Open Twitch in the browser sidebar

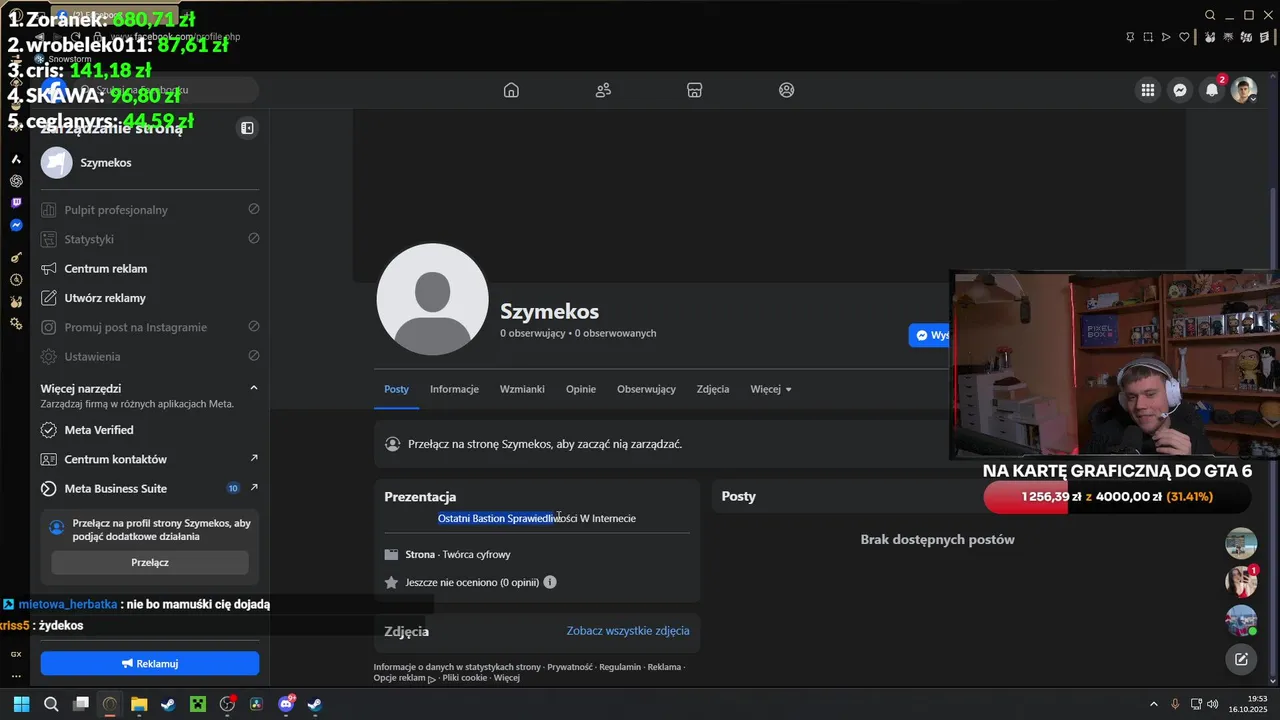point(16,203)
